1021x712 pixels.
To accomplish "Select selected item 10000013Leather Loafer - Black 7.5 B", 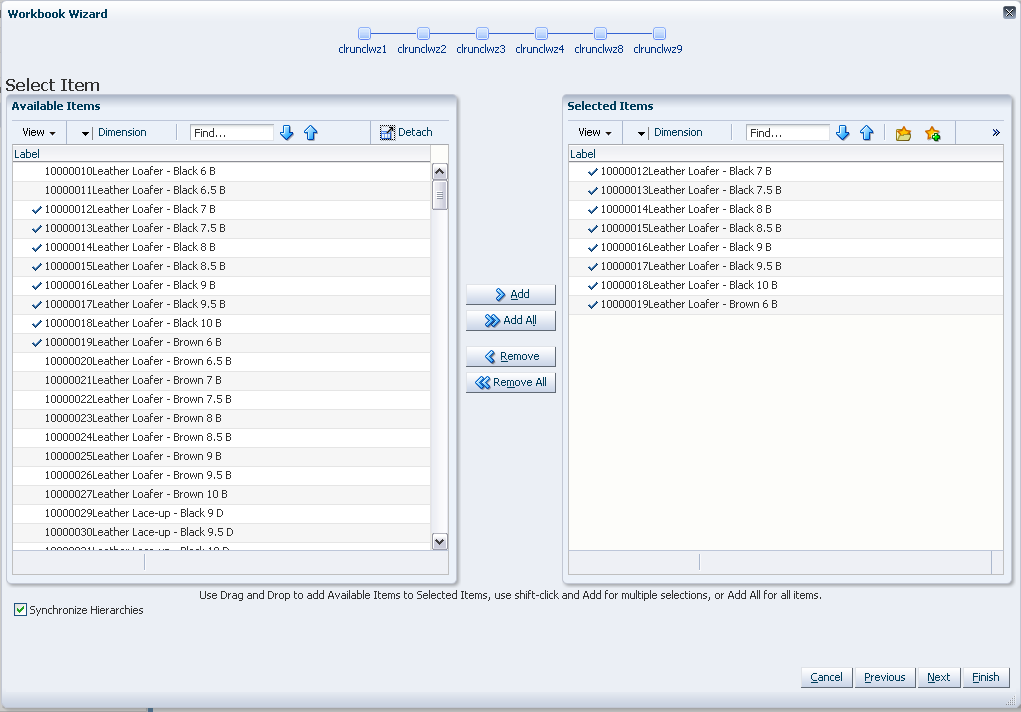I will (786, 190).
